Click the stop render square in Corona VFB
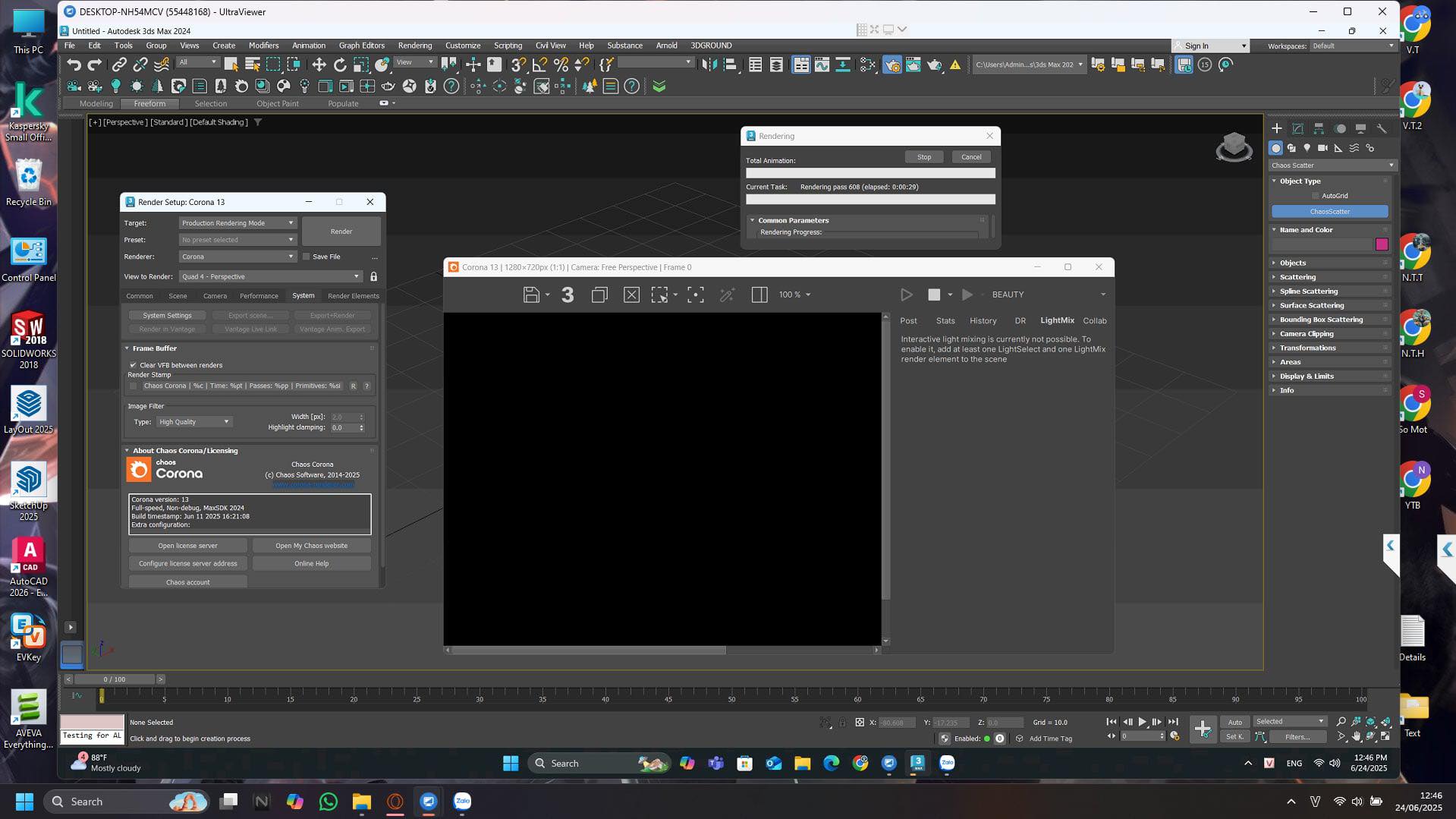 [934, 295]
